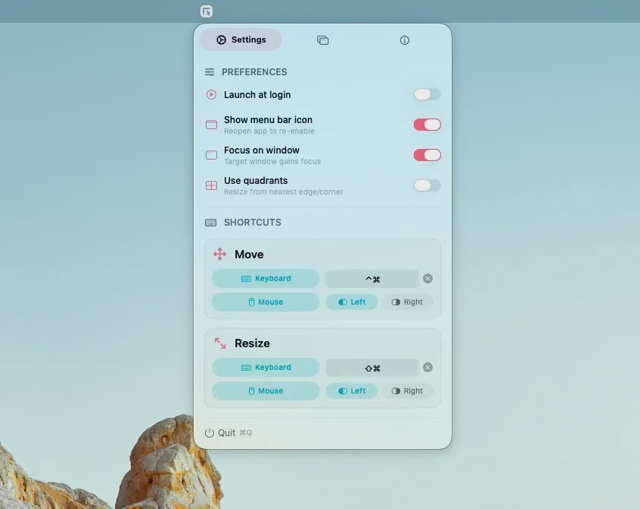Click the Move shortcut field ⌃⌘
Screen dimensions: 640x509
pos(372,279)
